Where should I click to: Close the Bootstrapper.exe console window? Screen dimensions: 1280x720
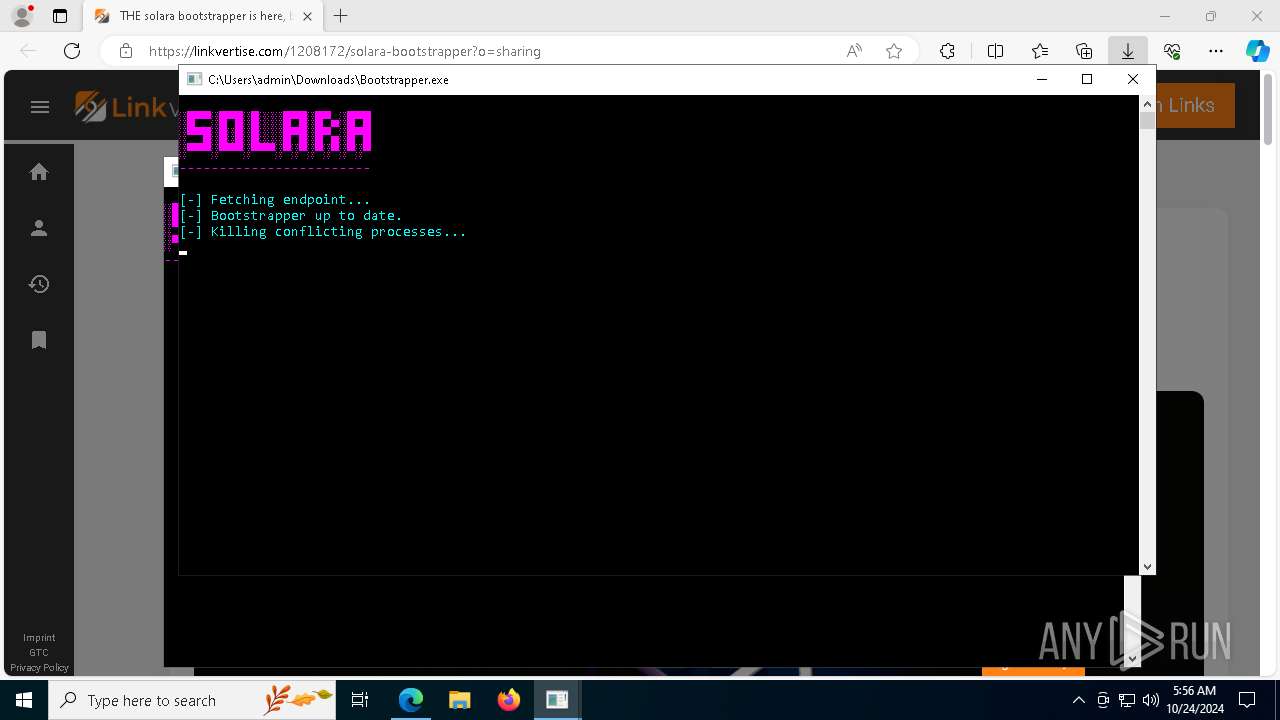pyautogui.click(x=1133, y=79)
